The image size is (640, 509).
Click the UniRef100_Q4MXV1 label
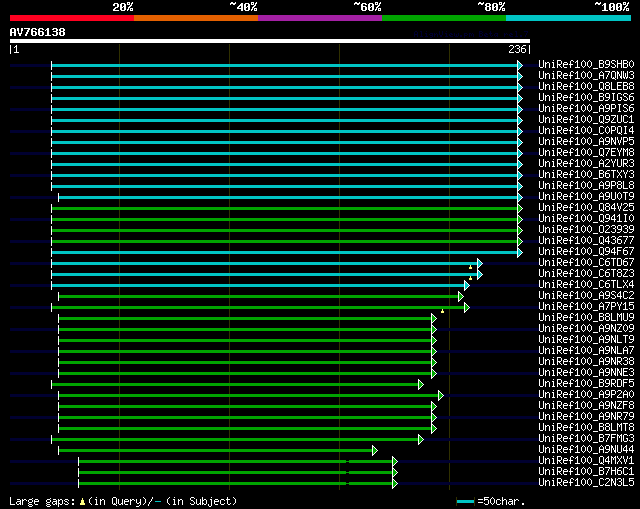click(x=586, y=461)
